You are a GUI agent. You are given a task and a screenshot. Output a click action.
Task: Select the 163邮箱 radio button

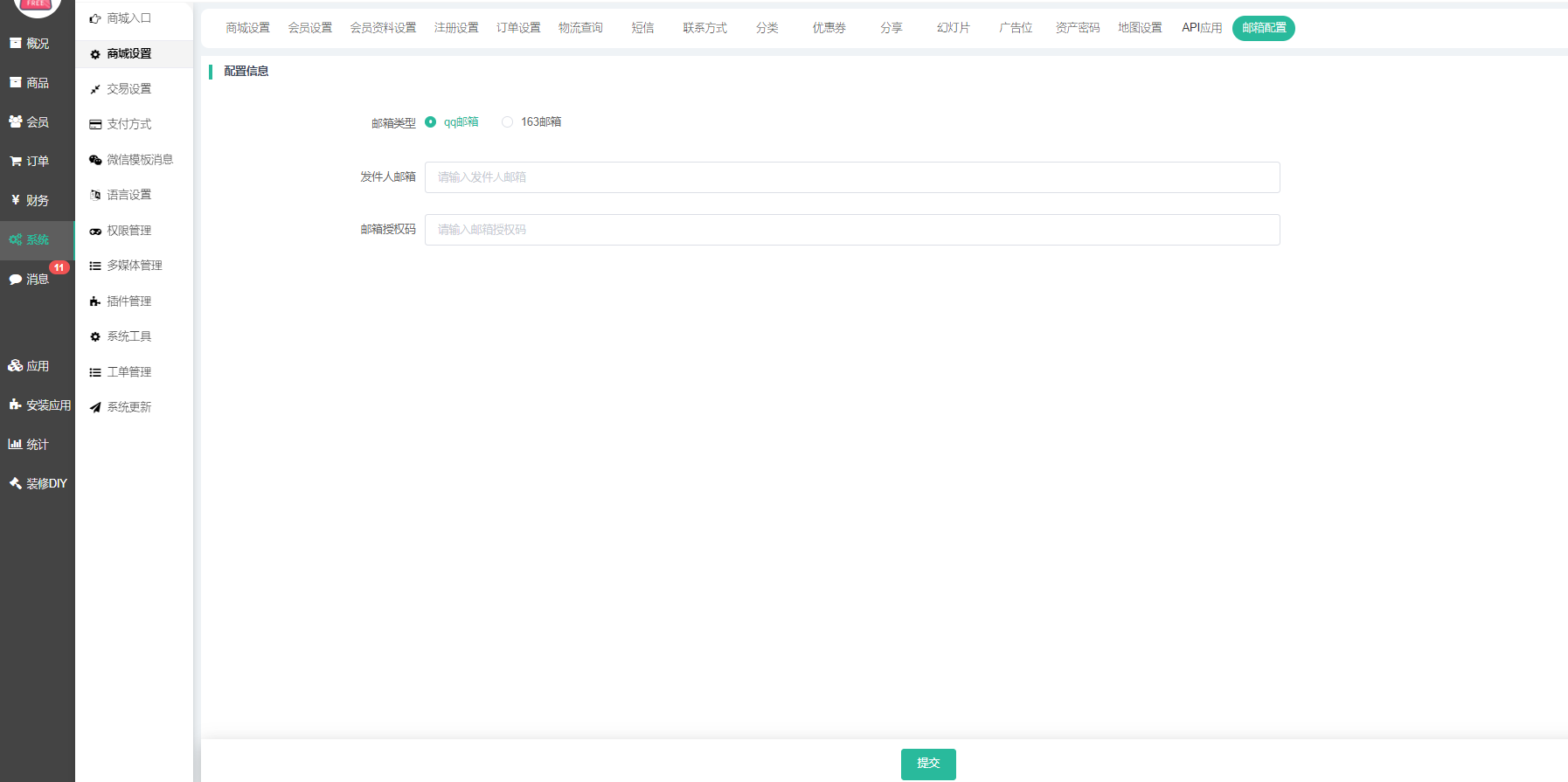coord(507,122)
